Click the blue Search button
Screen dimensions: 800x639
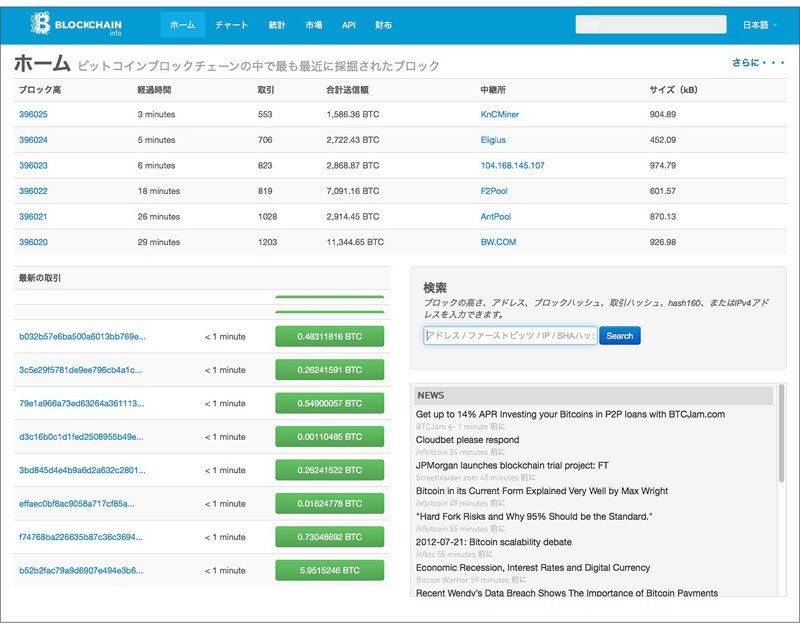pos(620,335)
